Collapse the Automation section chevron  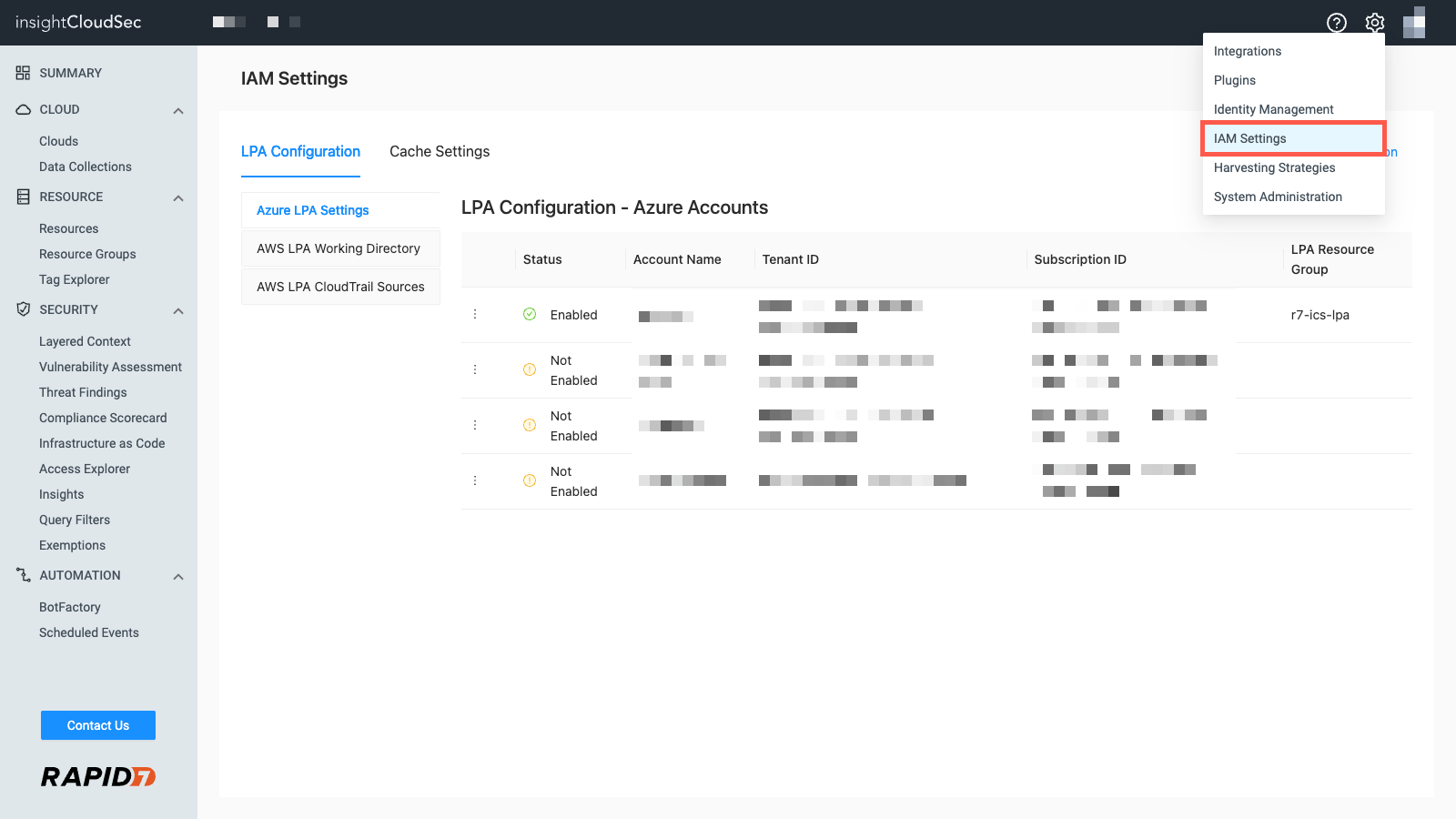(178, 577)
